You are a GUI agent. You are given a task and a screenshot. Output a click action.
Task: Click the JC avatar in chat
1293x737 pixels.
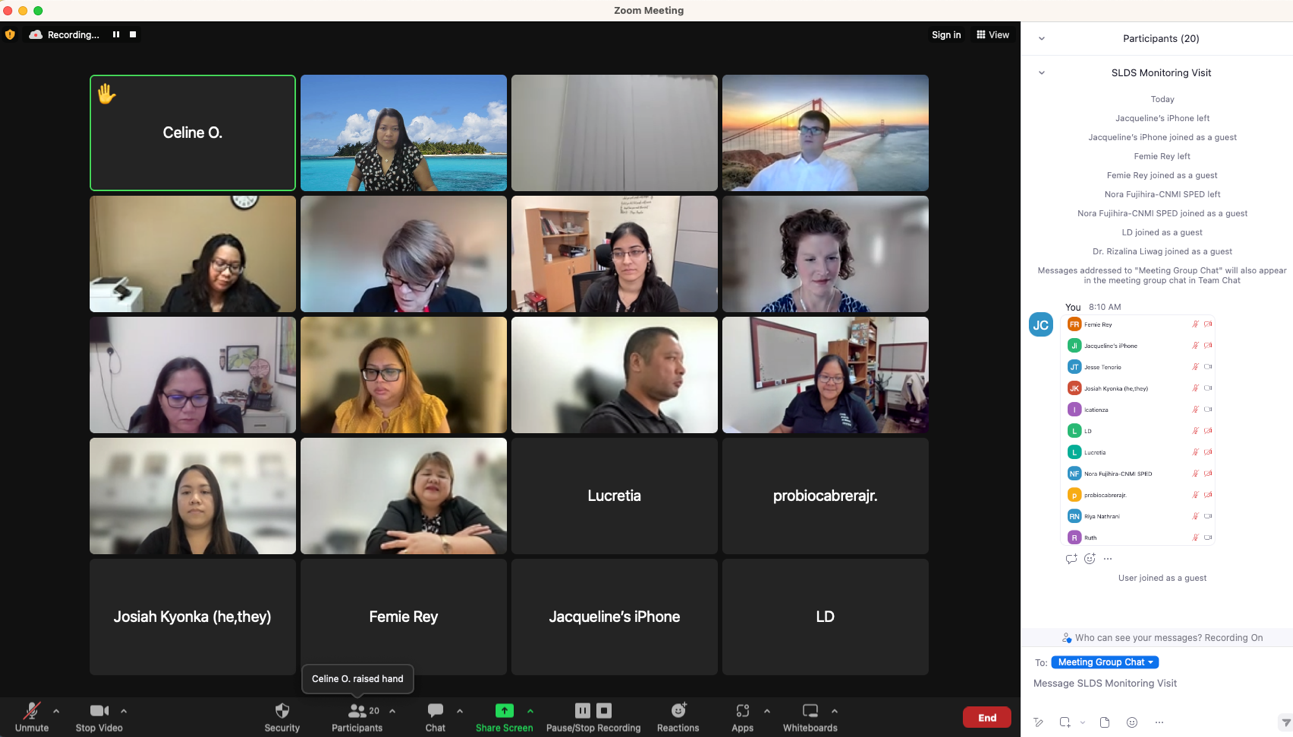point(1041,324)
